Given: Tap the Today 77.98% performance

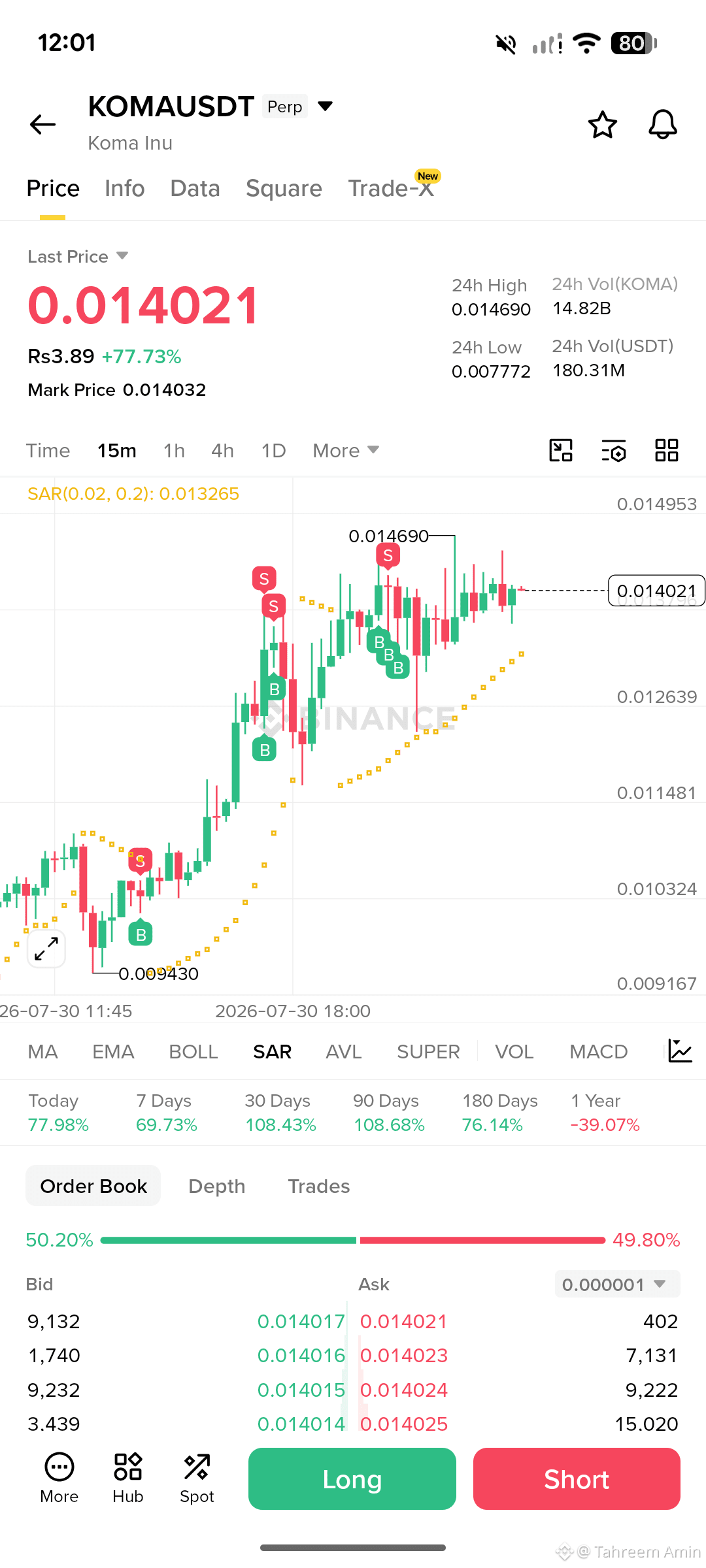Looking at the screenshot, I should 58,1113.
